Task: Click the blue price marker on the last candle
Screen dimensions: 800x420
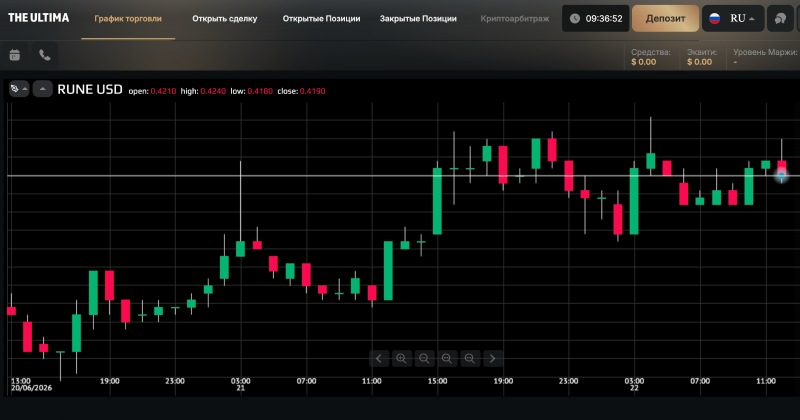Action: [x=781, y=176]
